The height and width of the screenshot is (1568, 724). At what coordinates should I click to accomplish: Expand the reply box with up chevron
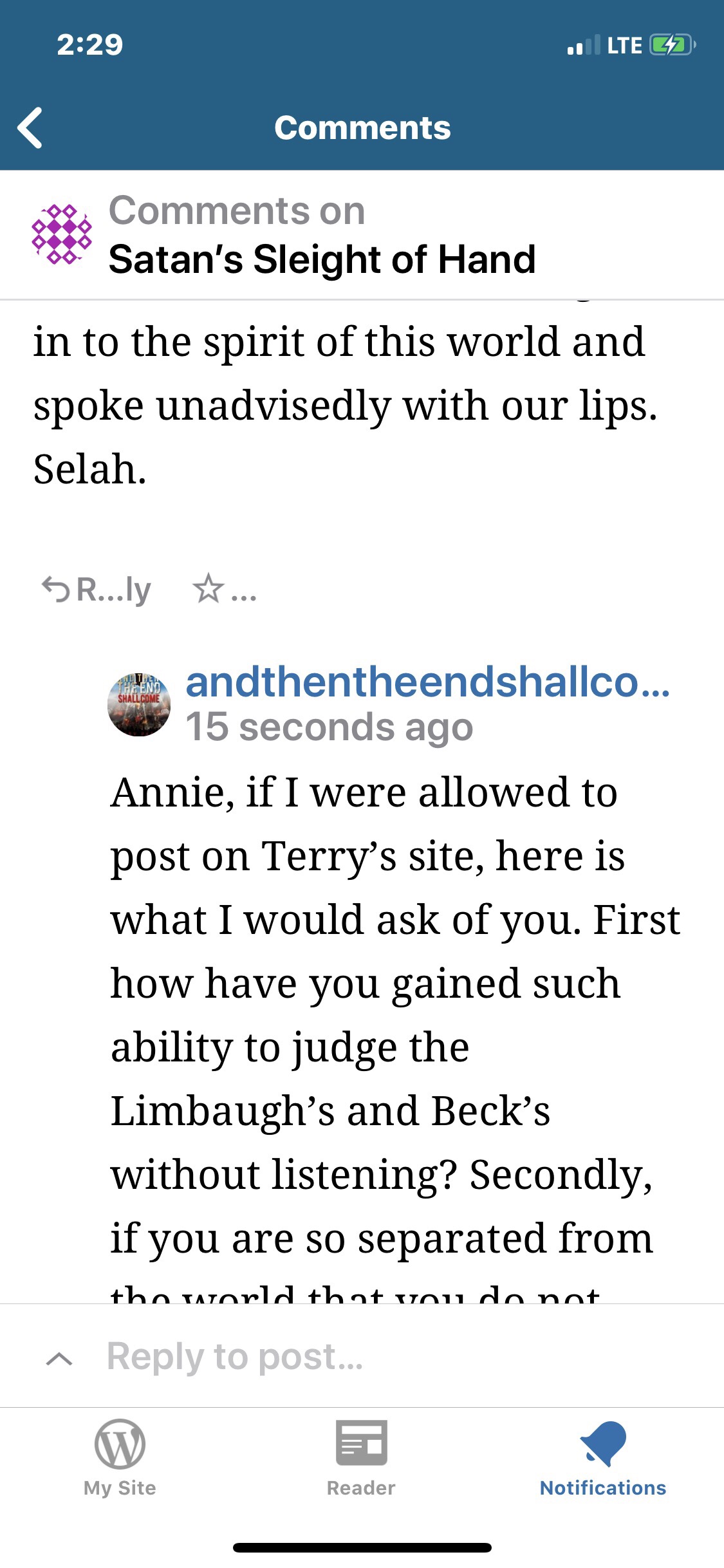click(59, 1359)
